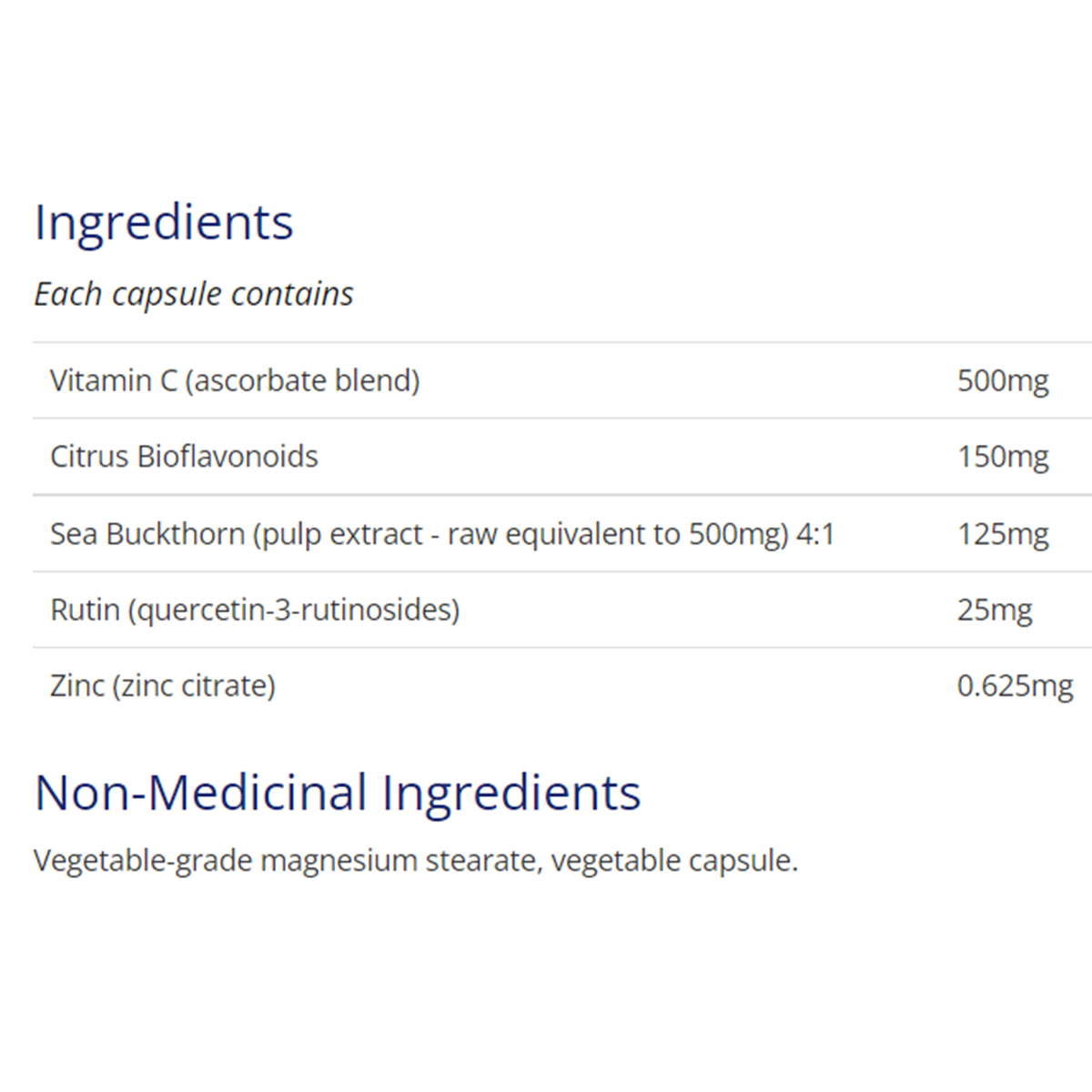Click the 'Each capsule contains' italic subtitle
The height and width of the screenshot is (1092, 1092).
[194, 294]
